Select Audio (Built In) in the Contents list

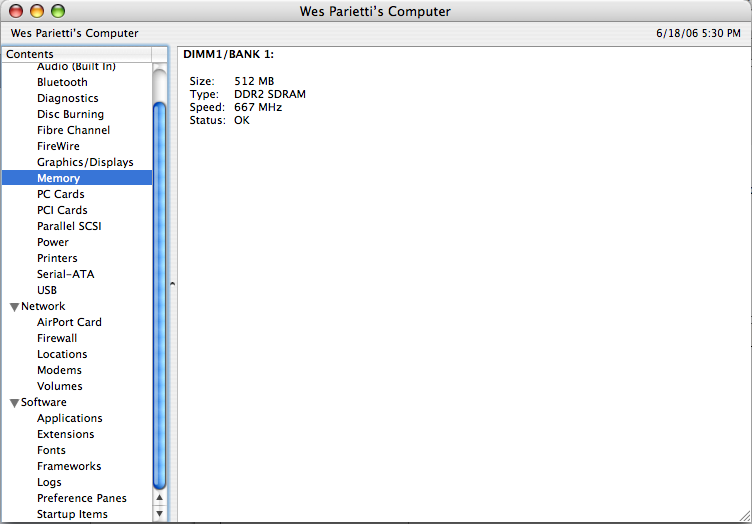click(76, 67)
